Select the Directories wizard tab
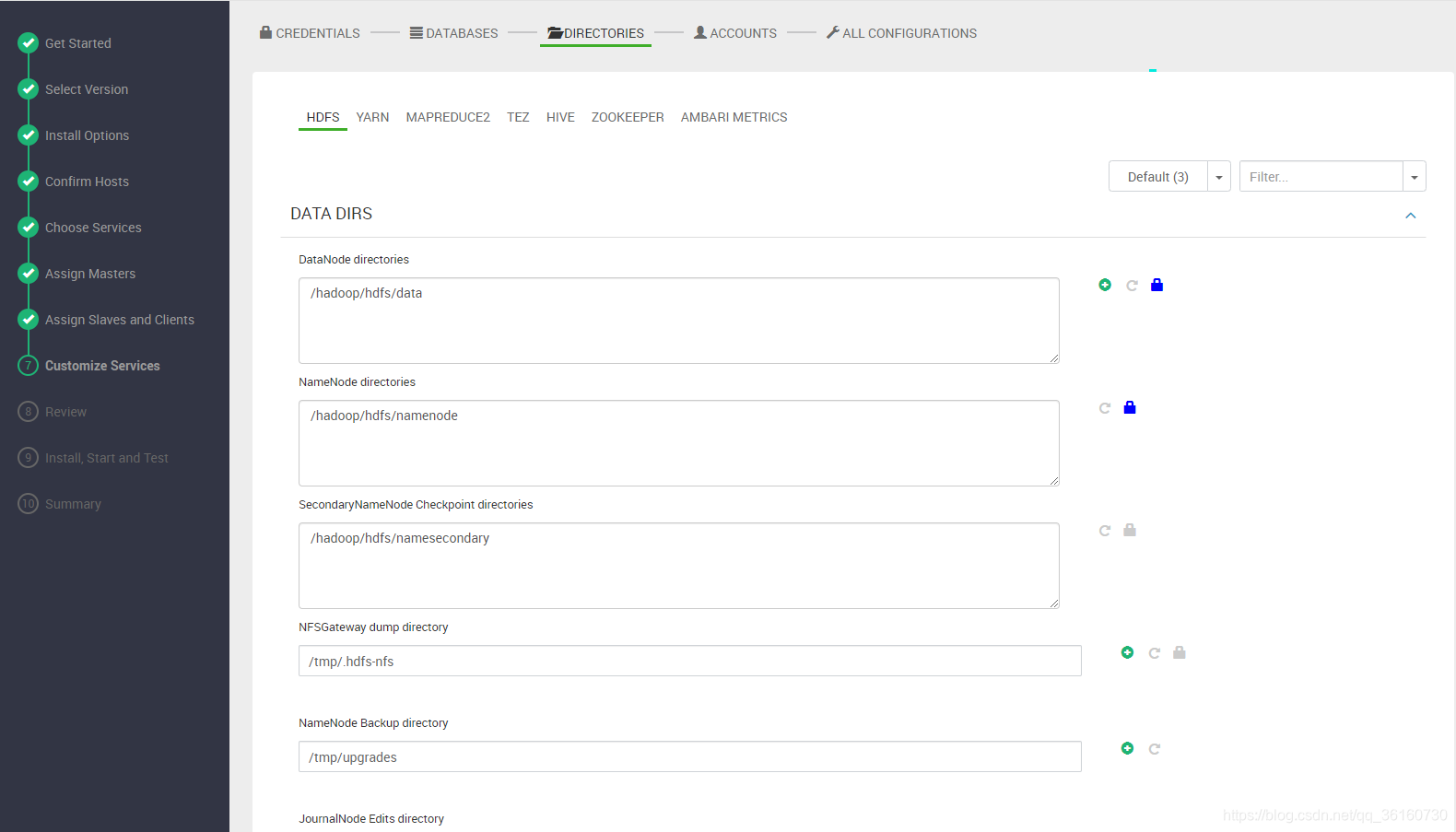This screenshot has height=832, width=1456. click(x=595, y=33)
